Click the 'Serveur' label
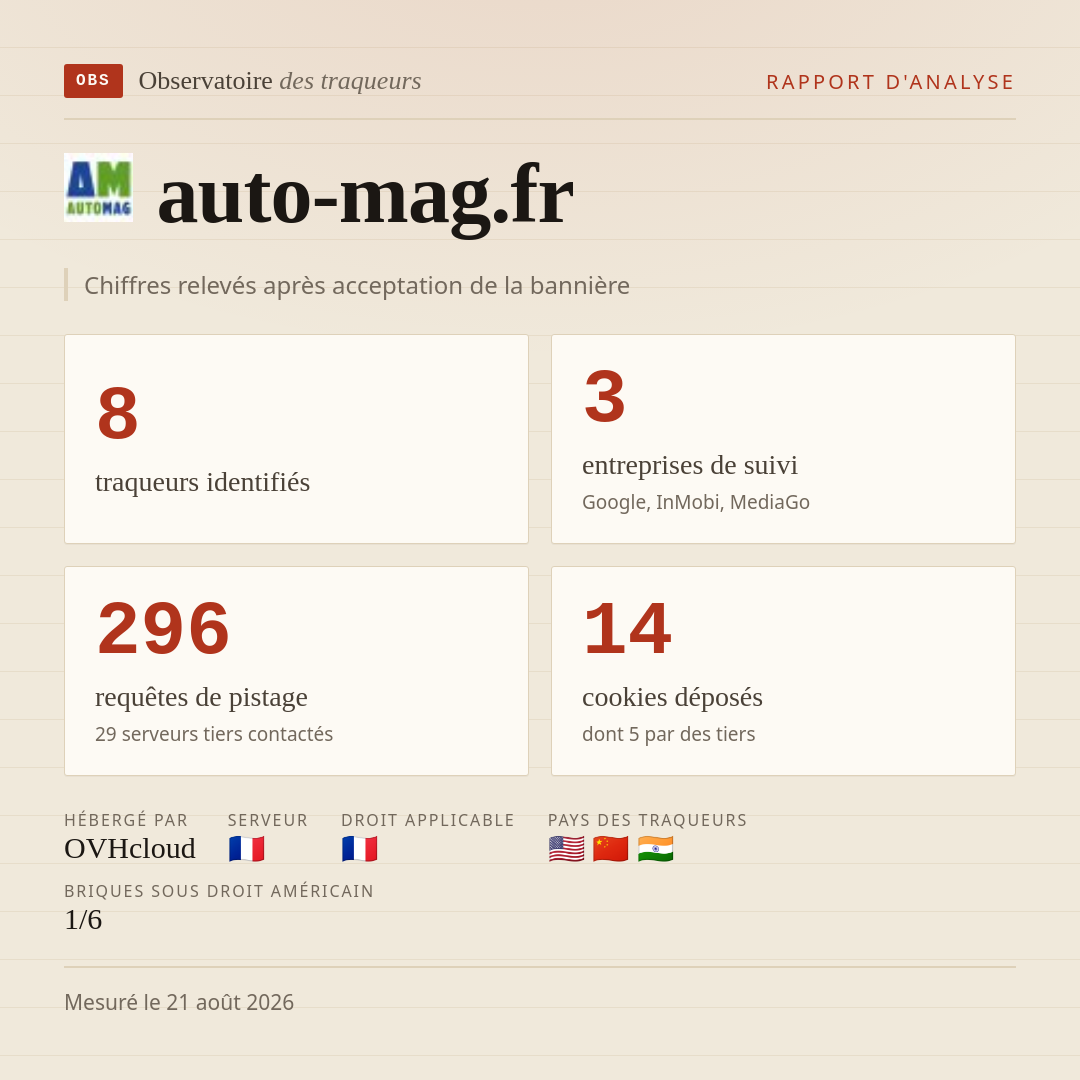This screenshot has width=1080, height=1080. tap(268, 820)
